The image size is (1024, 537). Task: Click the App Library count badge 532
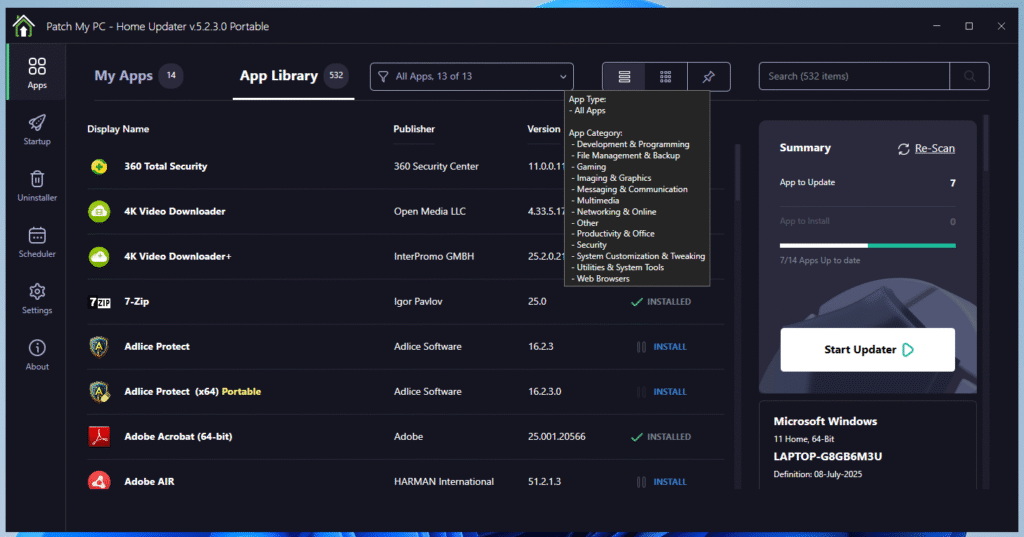pos(336,76)
